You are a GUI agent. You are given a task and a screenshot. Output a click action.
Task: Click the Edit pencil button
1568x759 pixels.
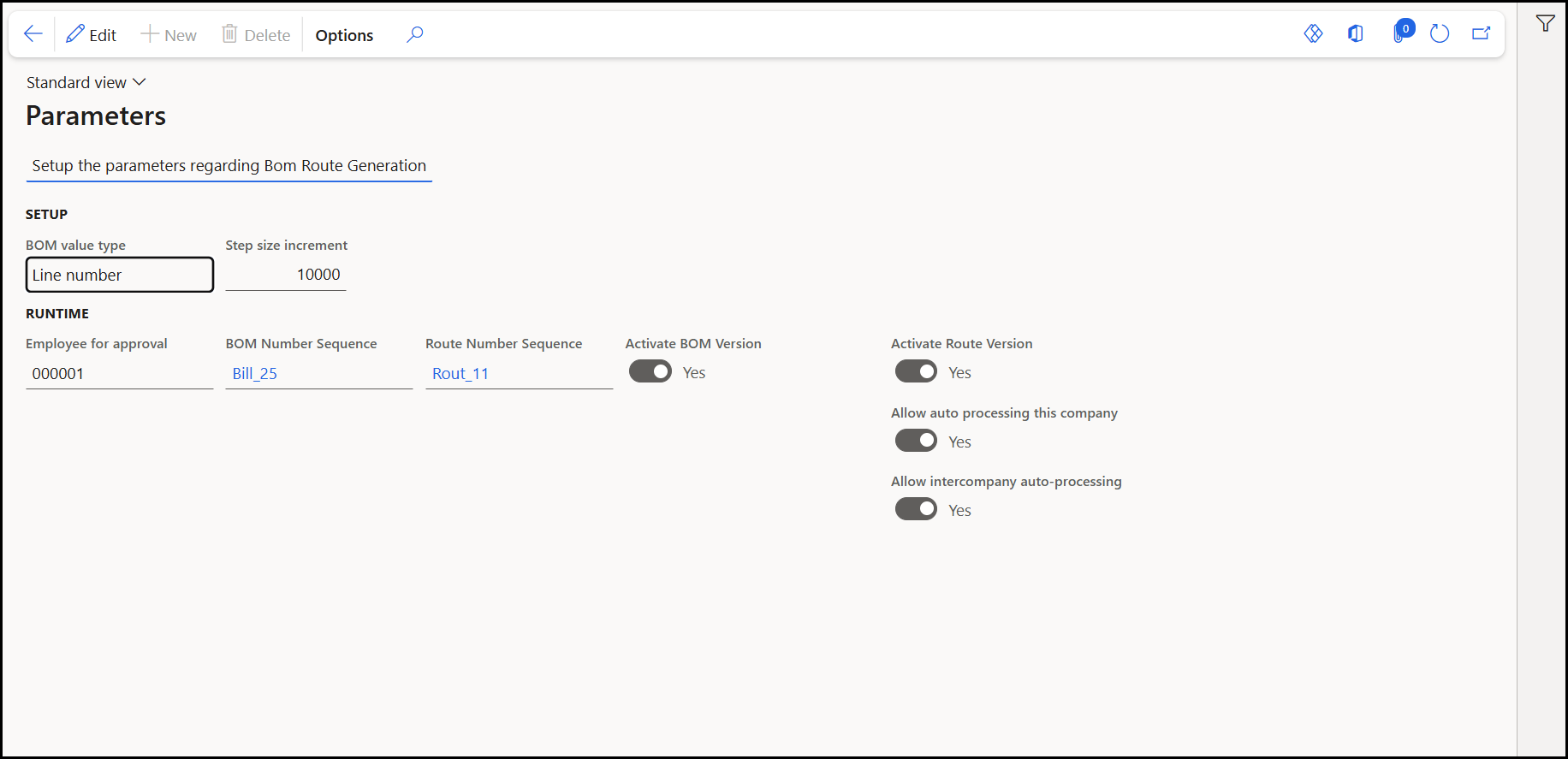(x=92, y=35)
